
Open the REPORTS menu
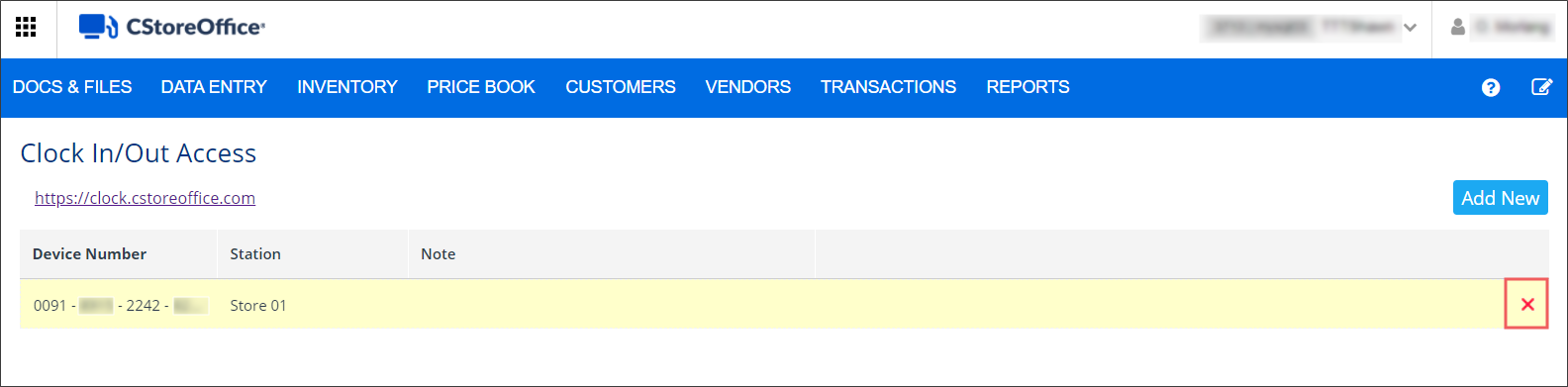(x=1028, y=87)
